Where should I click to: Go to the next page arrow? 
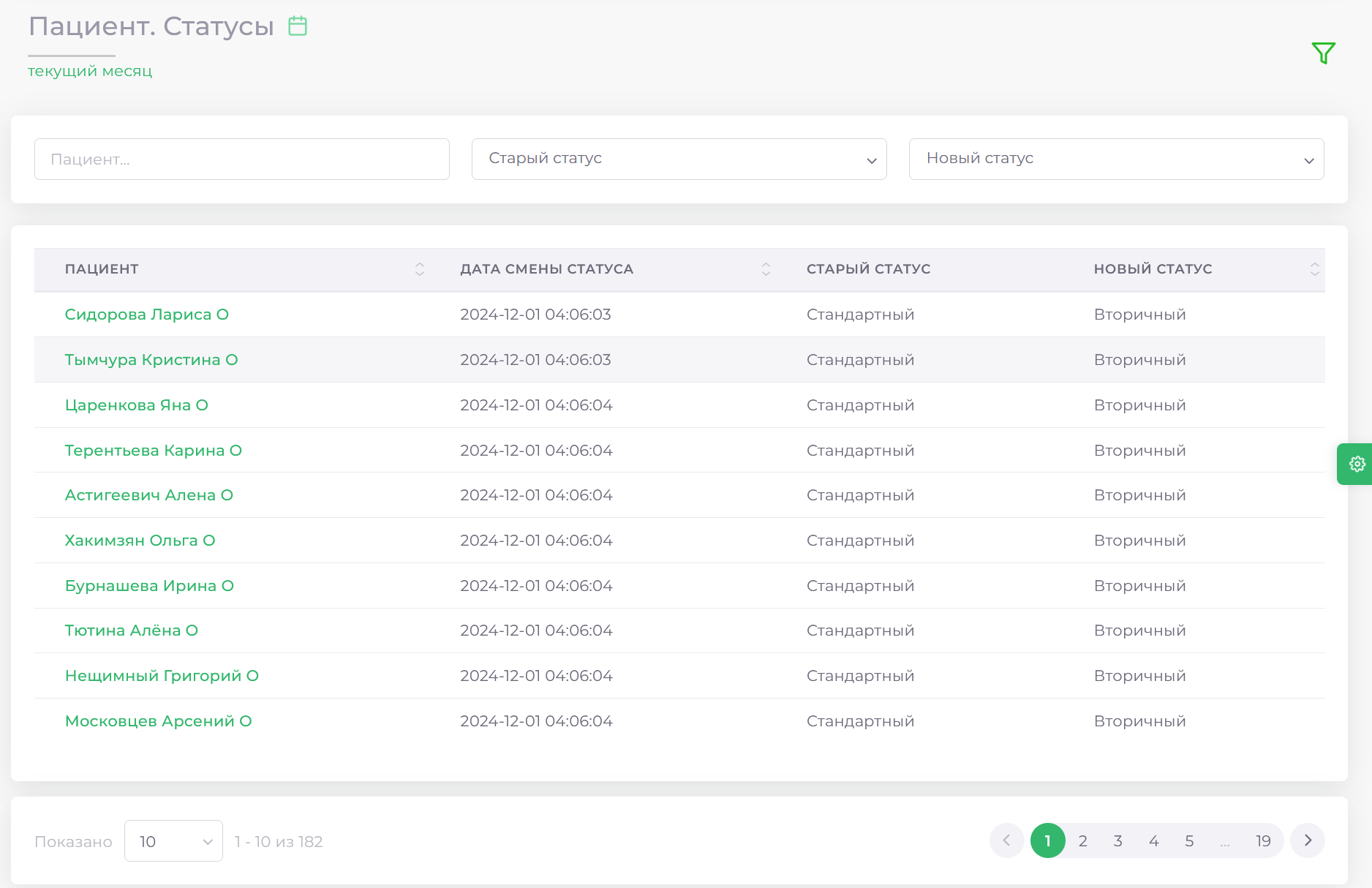coord(1308,840)
